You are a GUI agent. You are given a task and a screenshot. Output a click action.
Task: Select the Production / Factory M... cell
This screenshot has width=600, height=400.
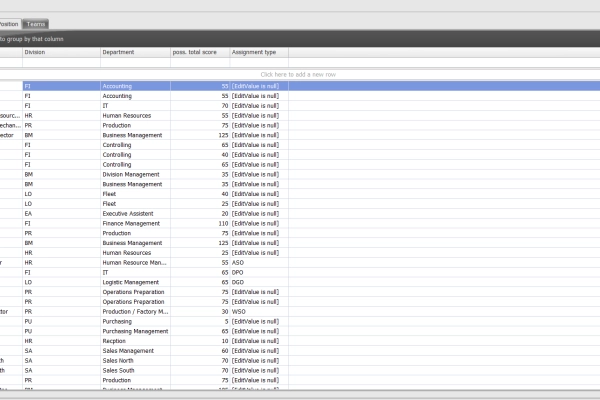135,312
